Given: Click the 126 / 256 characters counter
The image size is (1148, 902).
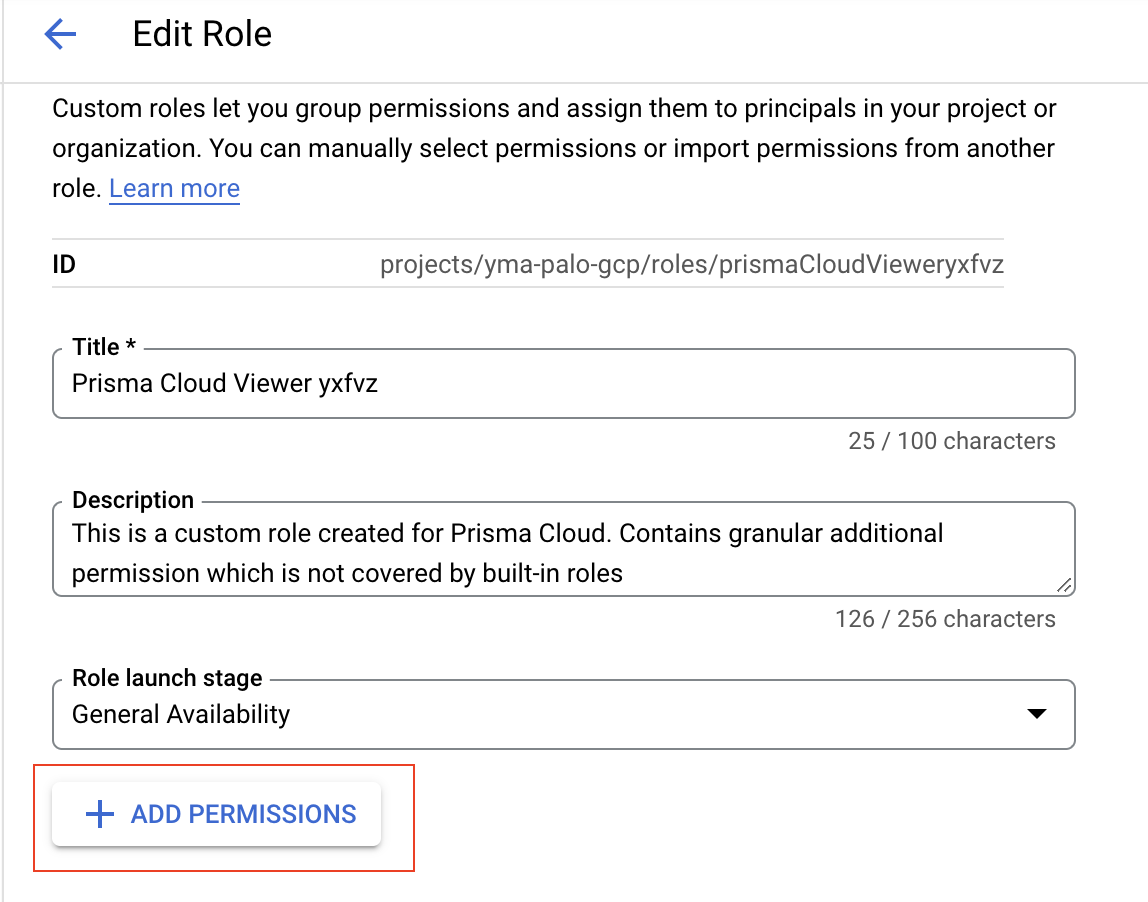Looking at the screenshot, I should pyautogui.click(x=945, y=619).
